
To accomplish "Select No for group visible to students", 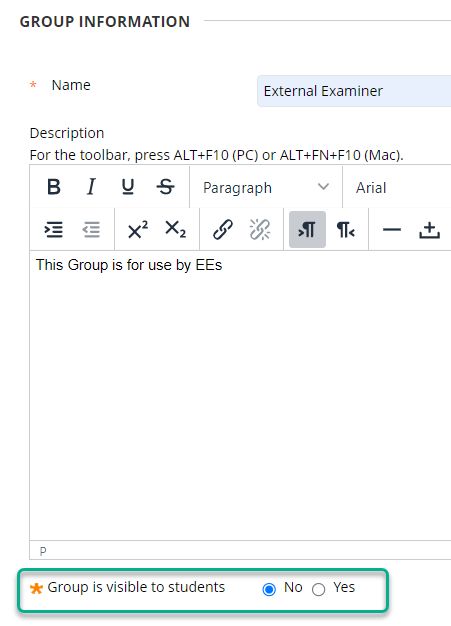I will click(x=269, y=589).
